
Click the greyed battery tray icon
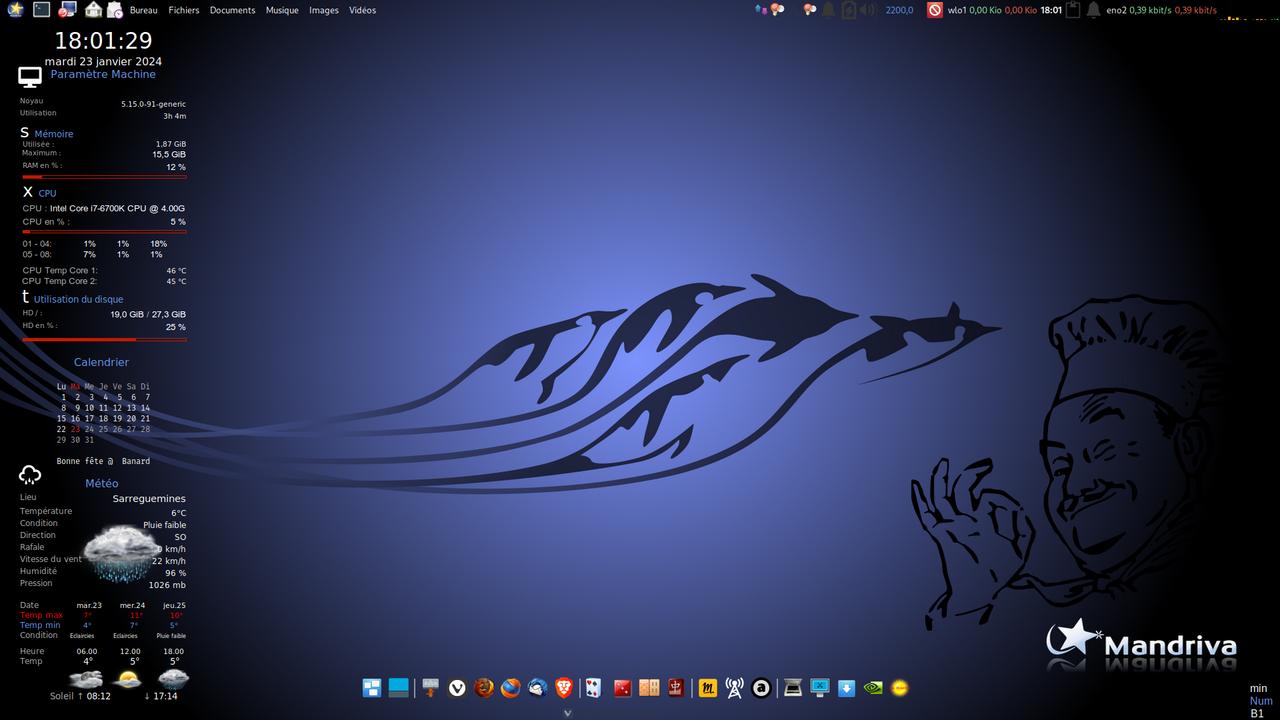point(849,10)
